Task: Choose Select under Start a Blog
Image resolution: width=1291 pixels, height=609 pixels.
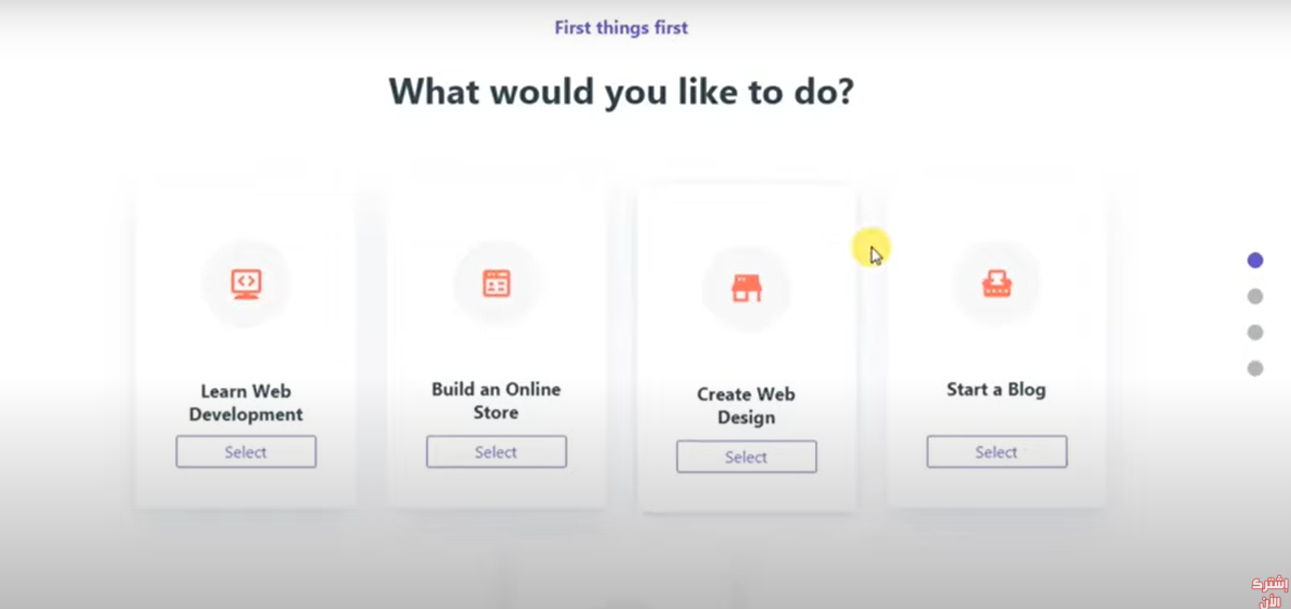Action: (996, 452)
